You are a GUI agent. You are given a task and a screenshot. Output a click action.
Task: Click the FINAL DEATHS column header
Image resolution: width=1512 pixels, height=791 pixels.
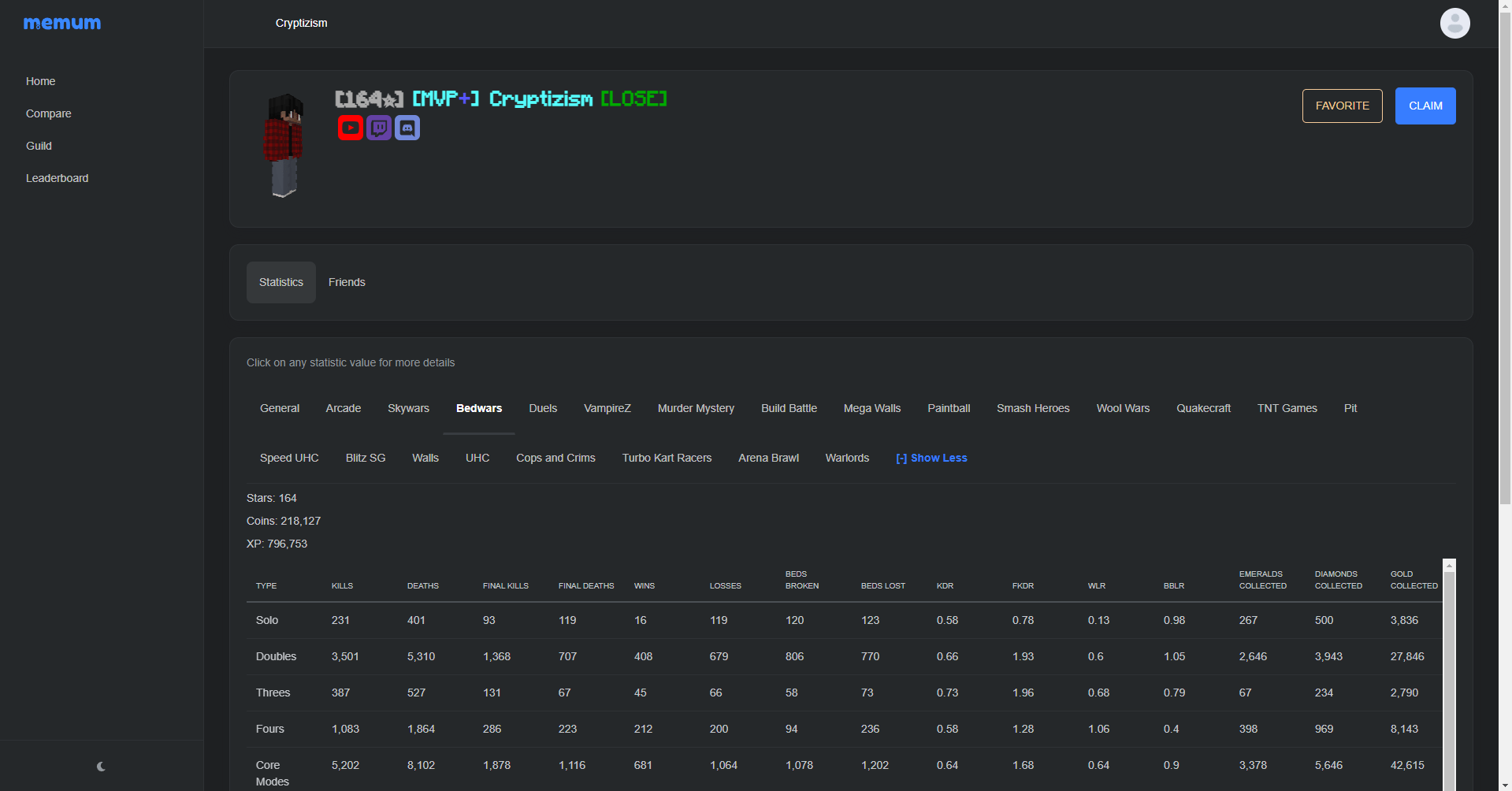point(586,586)
